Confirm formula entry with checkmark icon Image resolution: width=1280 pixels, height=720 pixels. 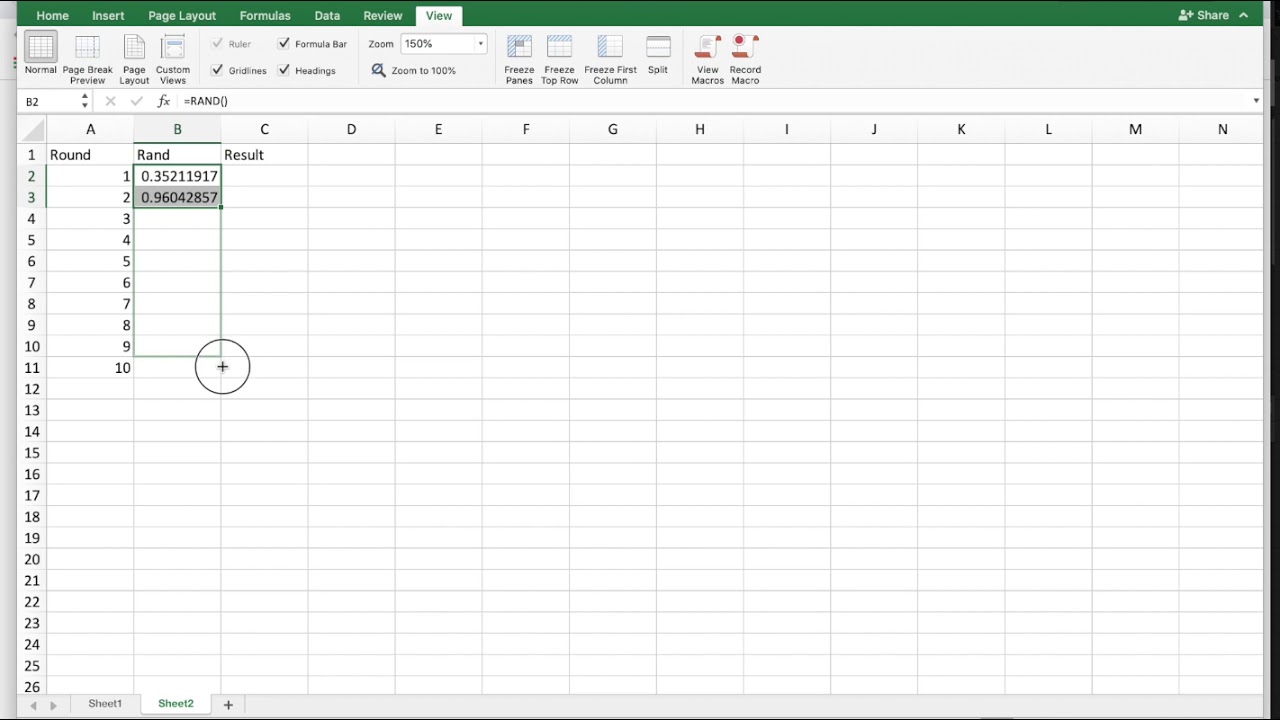[x=137, y=101]
